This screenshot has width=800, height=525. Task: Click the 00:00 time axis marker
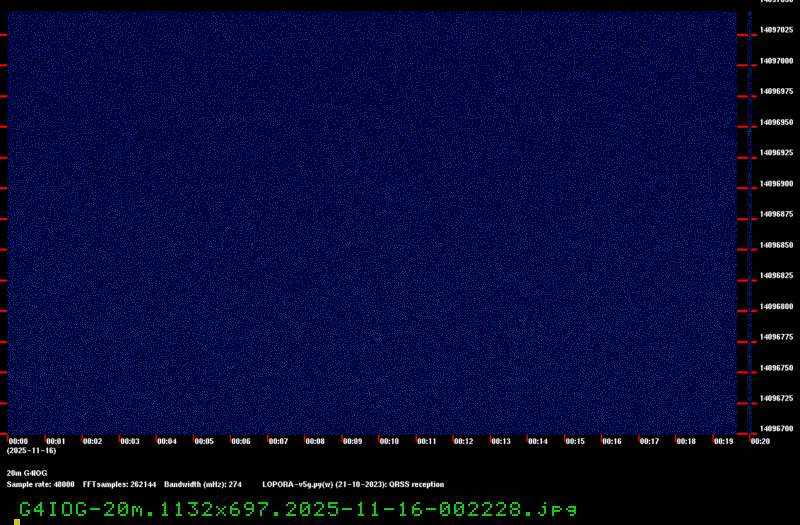(18, 441)
